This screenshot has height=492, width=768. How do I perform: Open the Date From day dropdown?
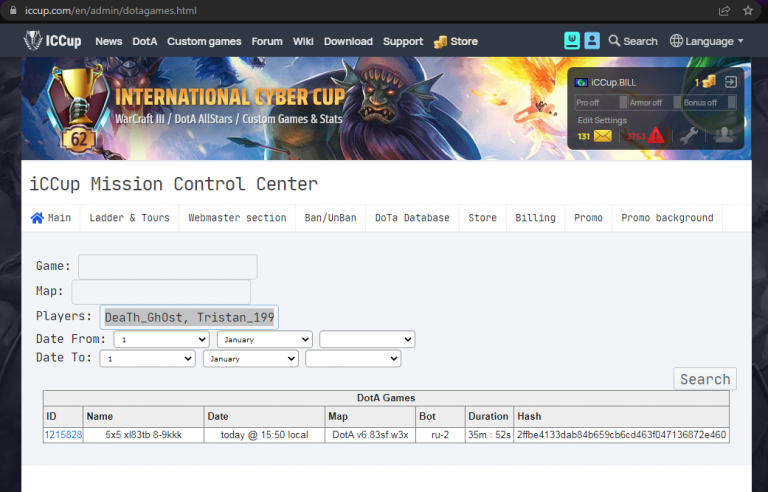[162, 339]
